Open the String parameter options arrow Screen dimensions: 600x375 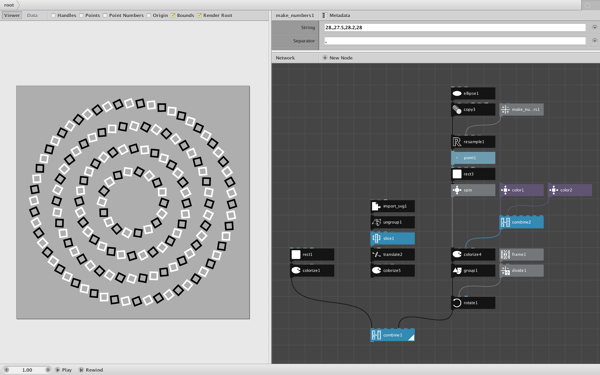click(x=594, y=28)
